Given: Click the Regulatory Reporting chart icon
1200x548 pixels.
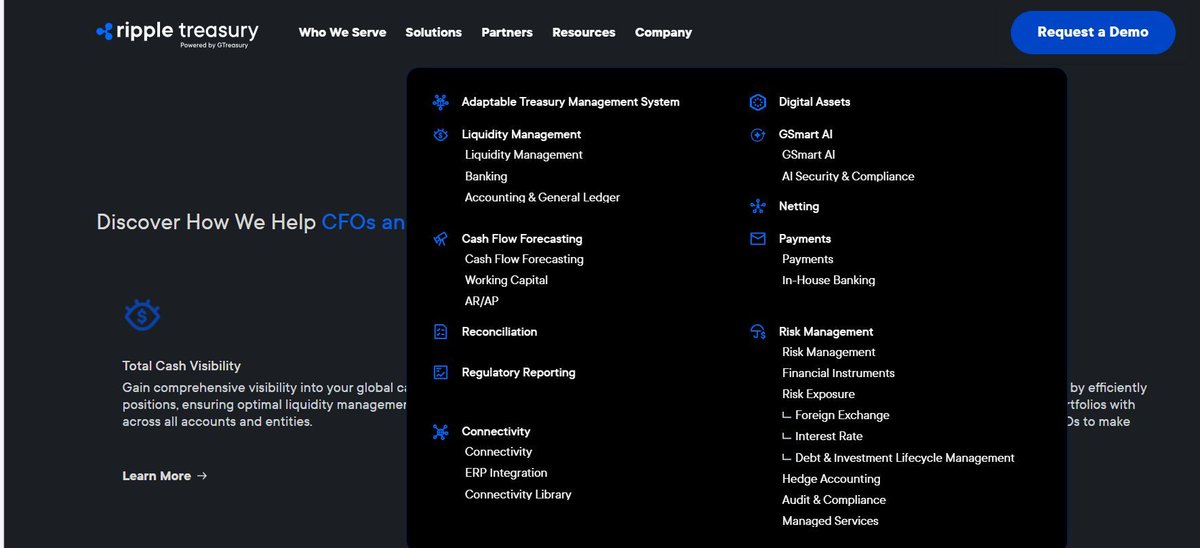Looking at the screenshot, I should [440, 373].
